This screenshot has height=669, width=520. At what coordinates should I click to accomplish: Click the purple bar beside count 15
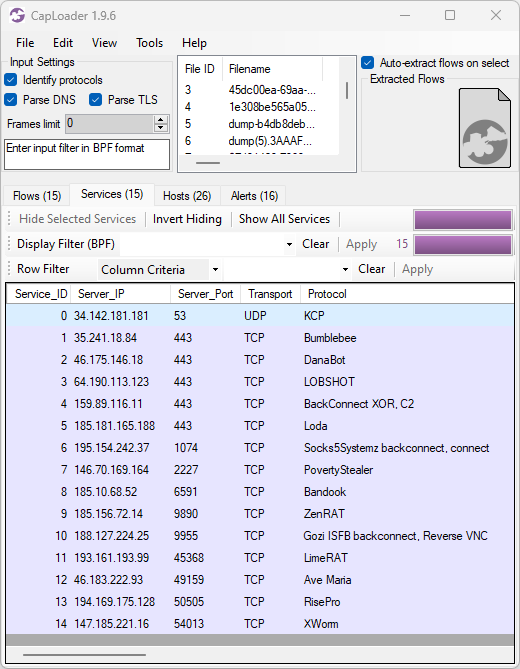point(463,245)
